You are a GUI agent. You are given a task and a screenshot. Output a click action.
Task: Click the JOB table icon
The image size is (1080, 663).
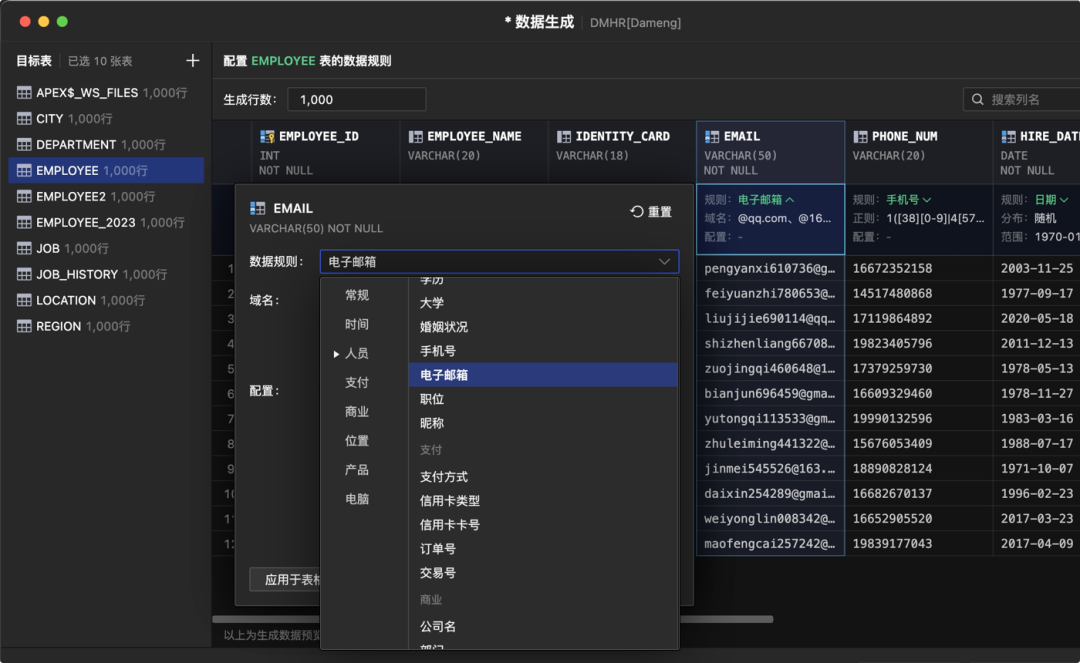point(24,248)
